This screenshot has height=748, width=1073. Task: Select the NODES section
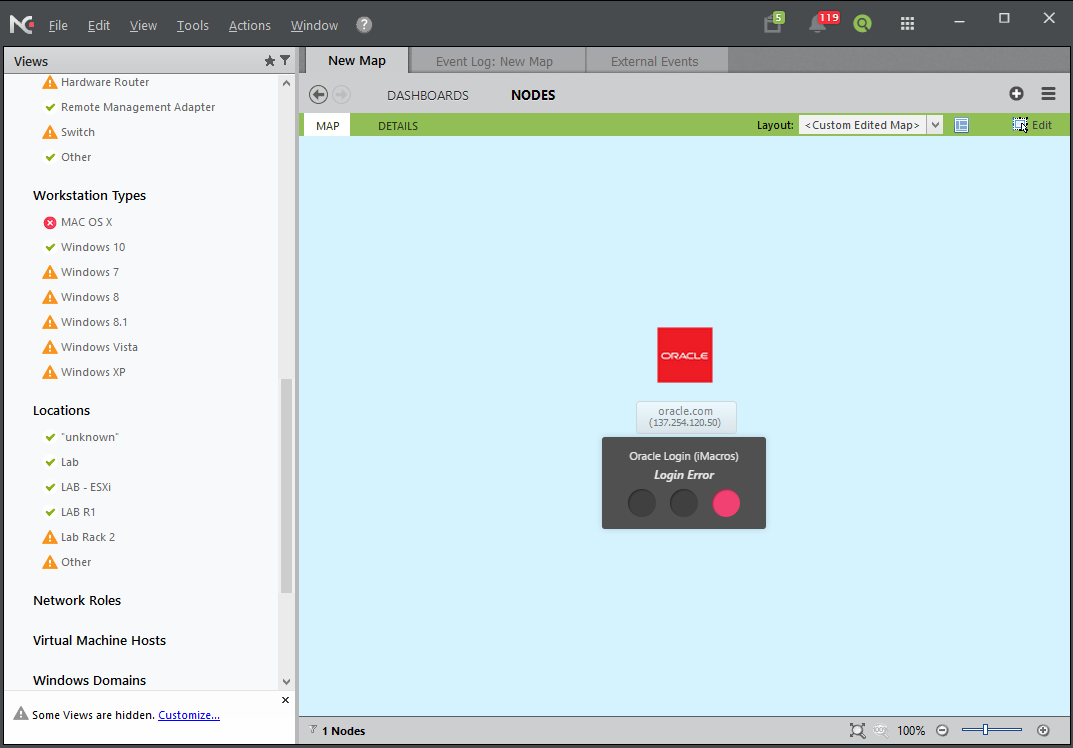pos(533,95)
